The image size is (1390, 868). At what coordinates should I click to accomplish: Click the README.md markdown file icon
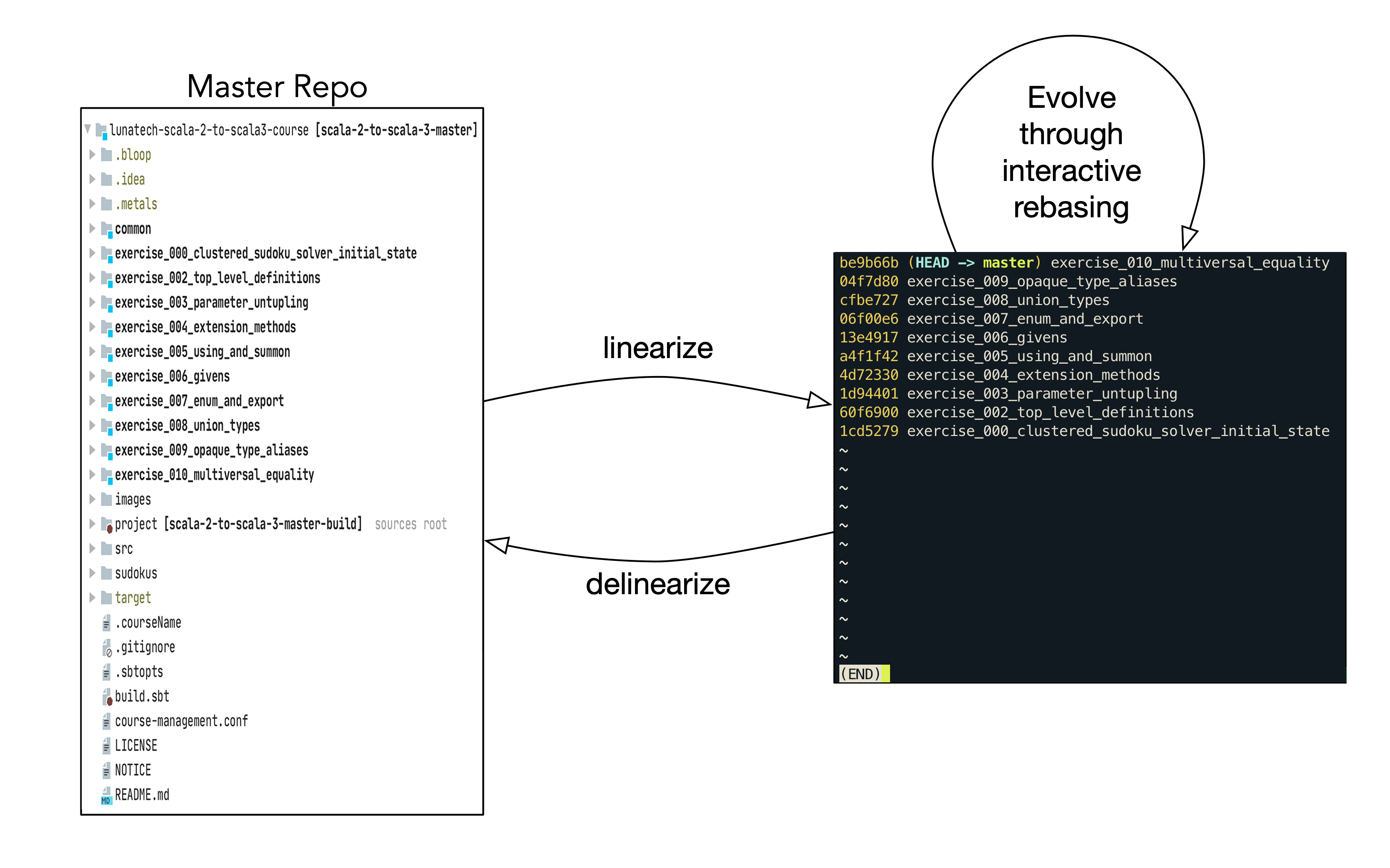pyautogui.click(x=106, y=796)
